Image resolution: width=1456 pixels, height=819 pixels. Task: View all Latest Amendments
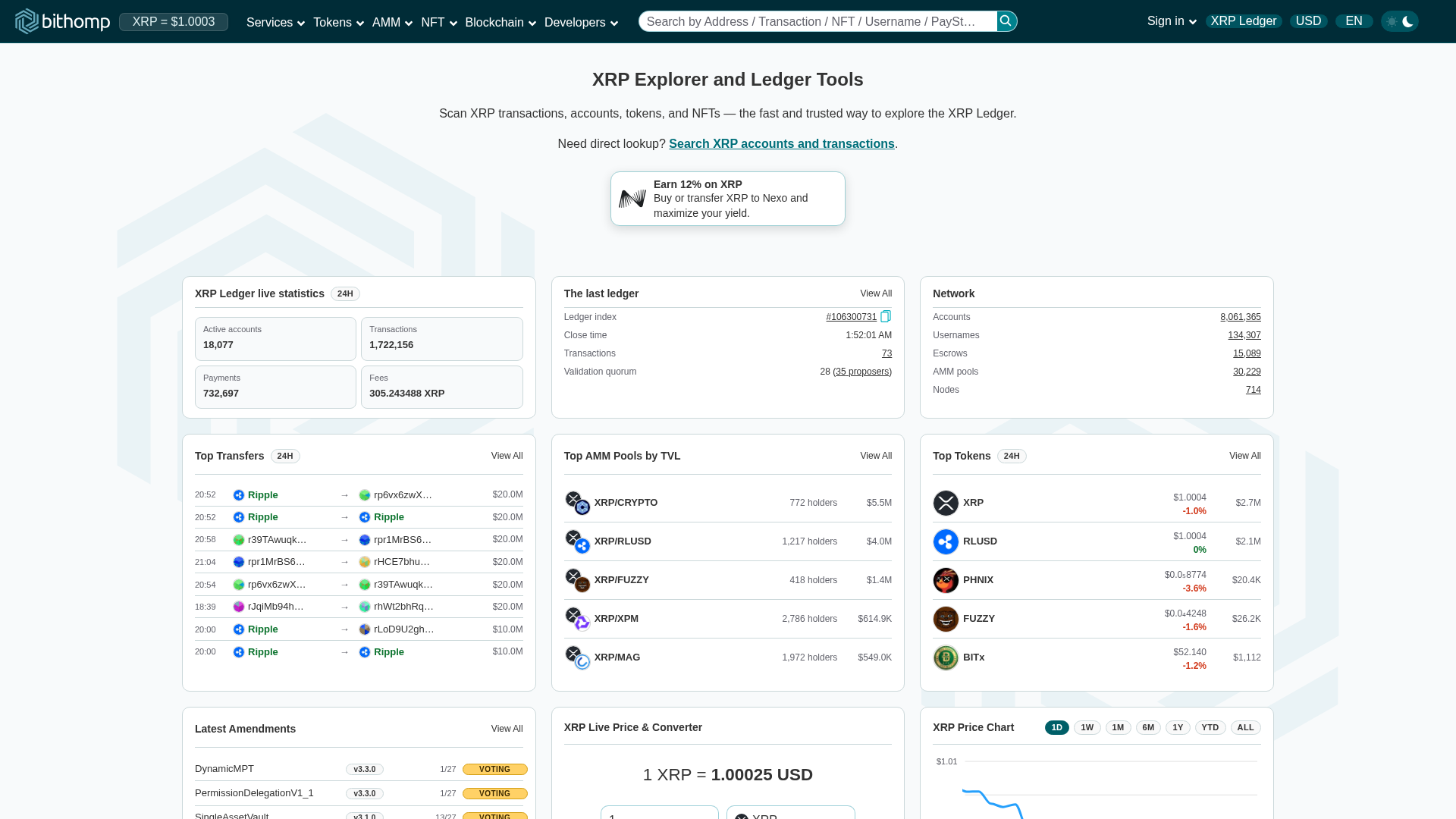coord(507,729)
